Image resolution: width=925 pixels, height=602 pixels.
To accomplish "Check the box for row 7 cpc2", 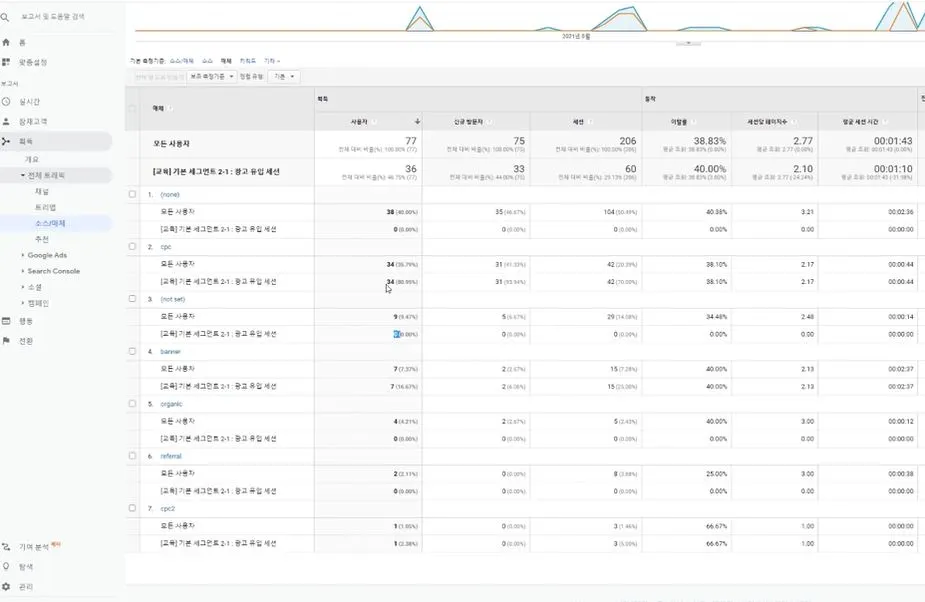I will 132,508.
